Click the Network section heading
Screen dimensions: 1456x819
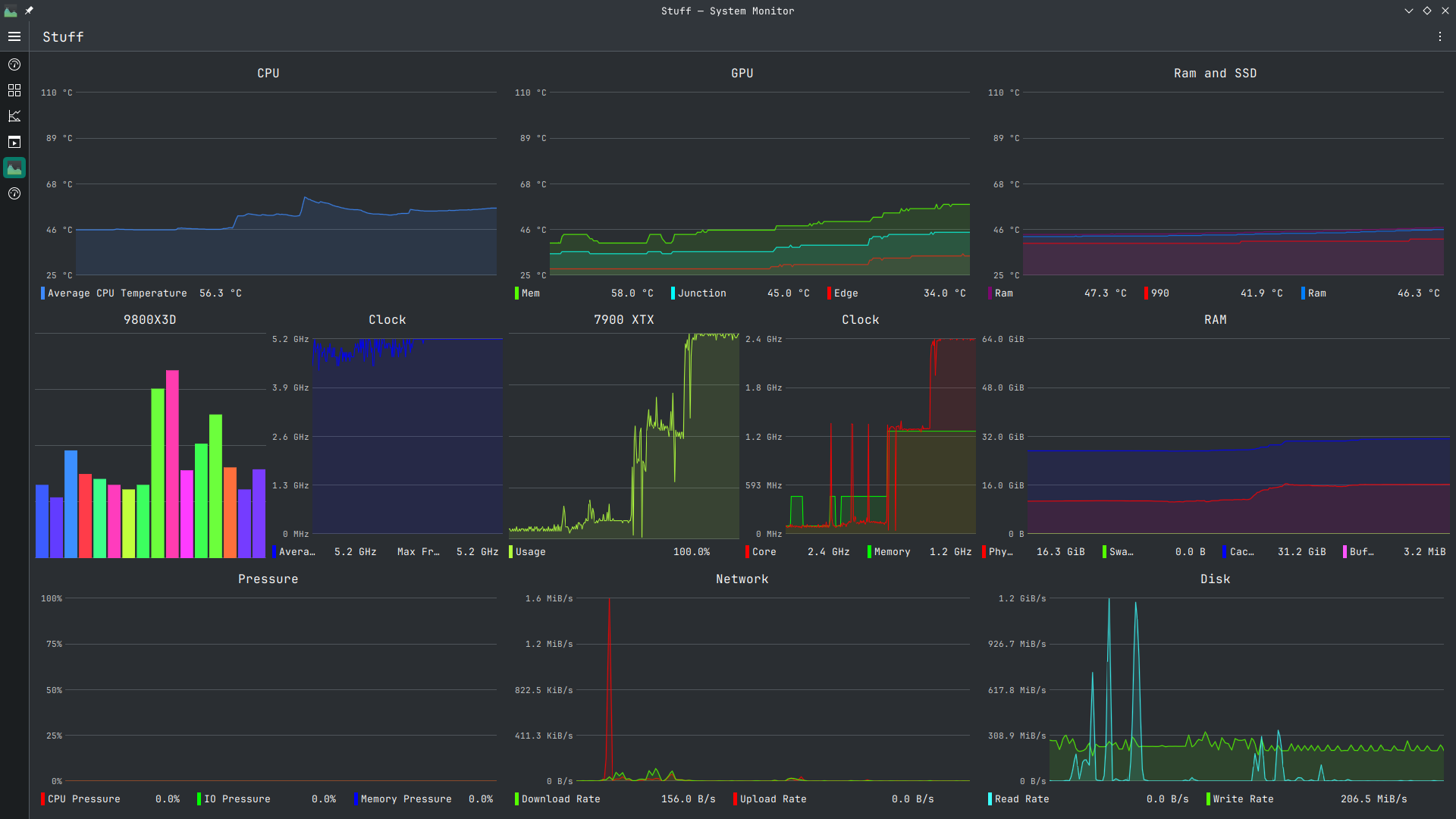pyautogui.click(x=742, y=579)
